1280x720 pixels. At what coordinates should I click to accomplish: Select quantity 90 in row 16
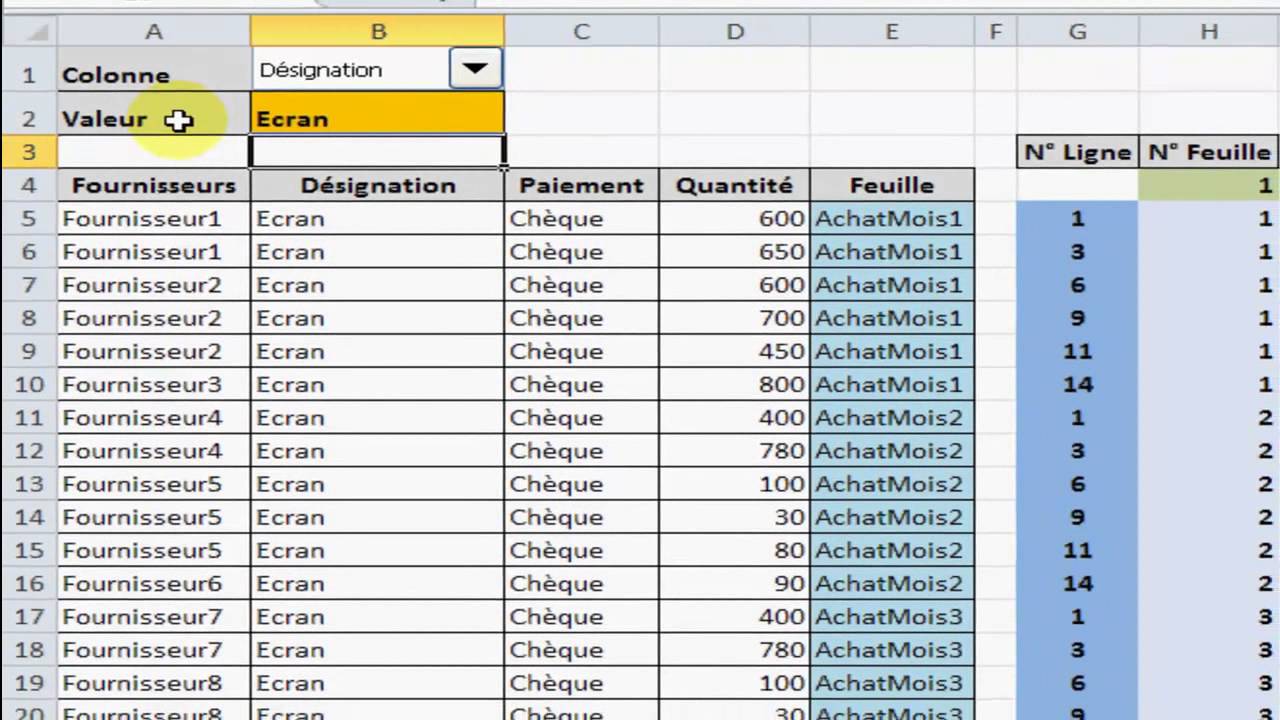coord(735,583)
